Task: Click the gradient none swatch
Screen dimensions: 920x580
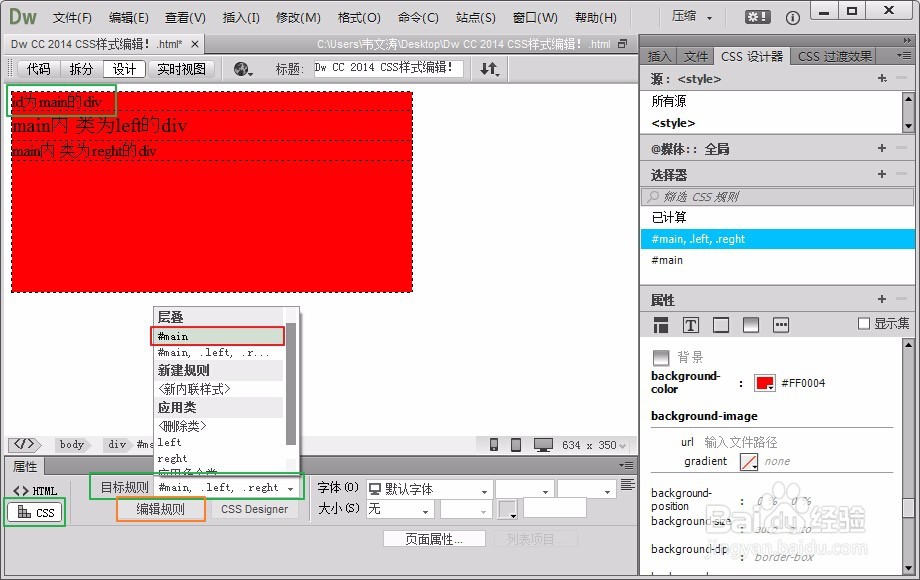Action: click(749, 462)
